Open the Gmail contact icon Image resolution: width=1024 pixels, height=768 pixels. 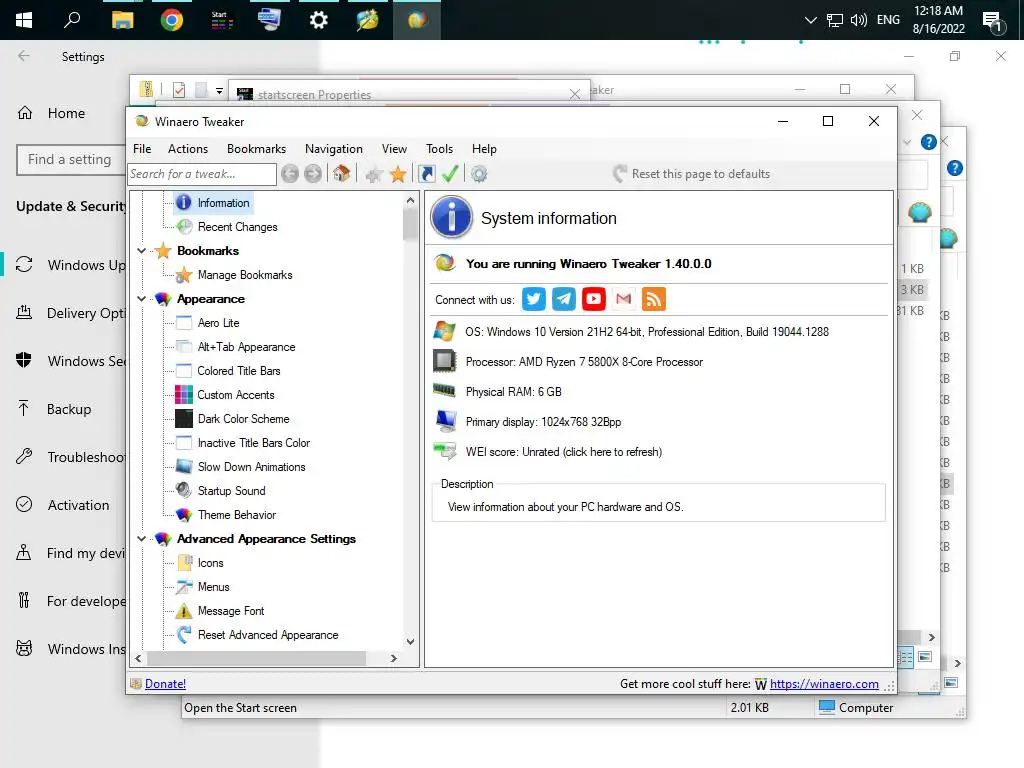tap(624, 299)
